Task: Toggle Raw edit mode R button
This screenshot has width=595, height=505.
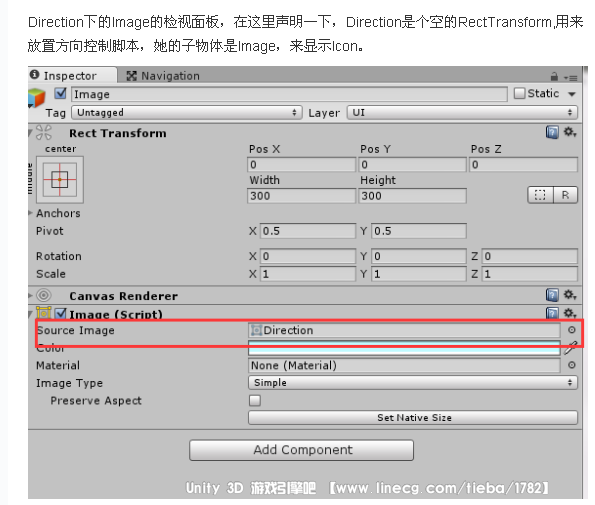Action: point(565,195)
